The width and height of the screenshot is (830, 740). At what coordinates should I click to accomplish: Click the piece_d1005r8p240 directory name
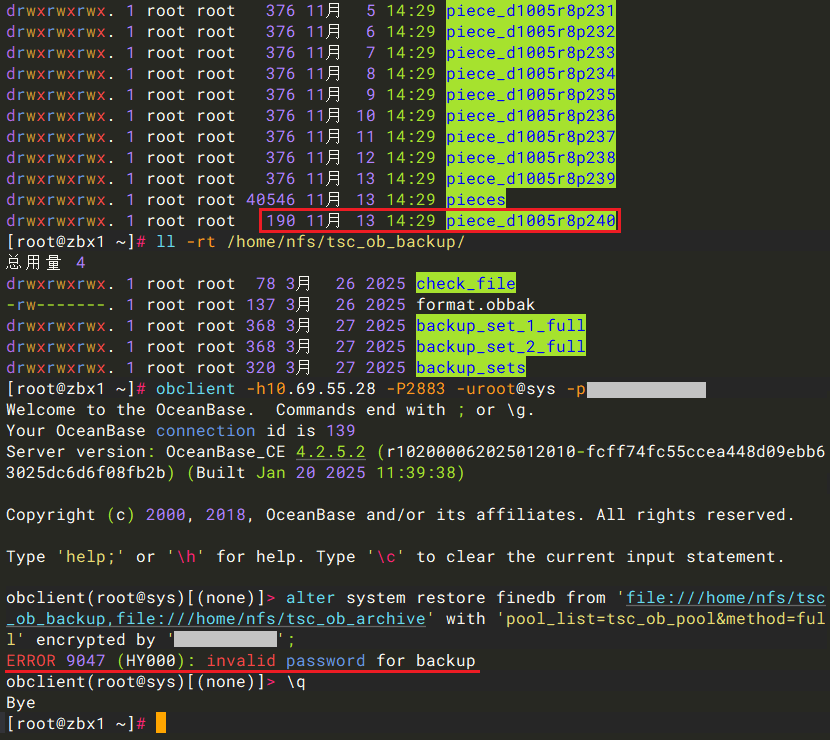pos(530,221)
